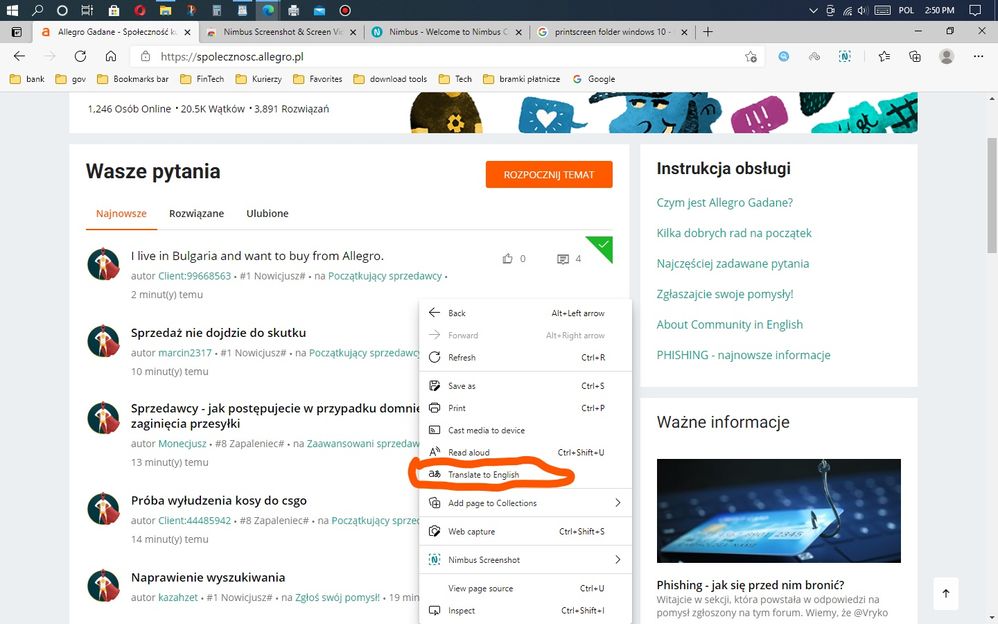Launch Opera from the taskbar
This screenshot has width=998, height=624.
(x=139, y=10)
